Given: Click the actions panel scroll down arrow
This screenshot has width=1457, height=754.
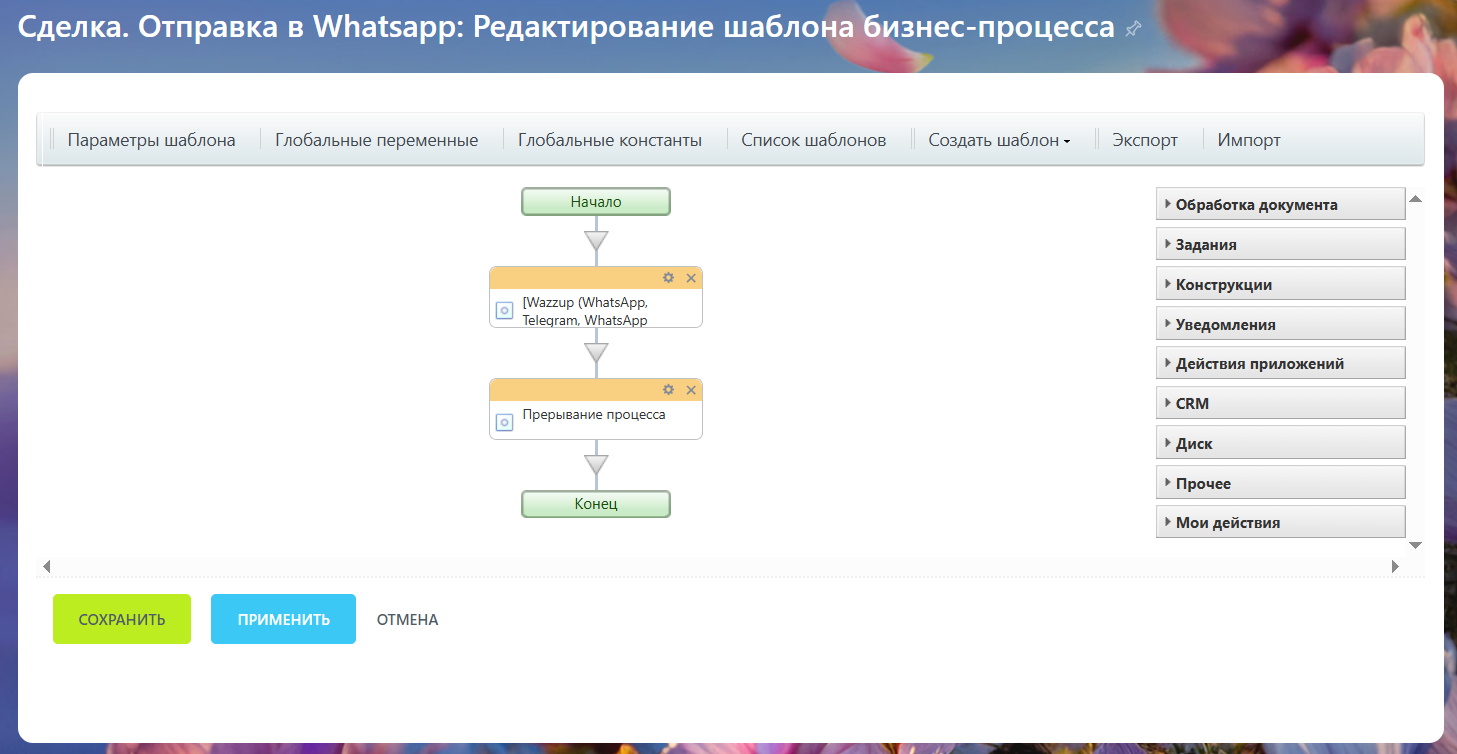Looking at the screenshot, I should 1415,545.
